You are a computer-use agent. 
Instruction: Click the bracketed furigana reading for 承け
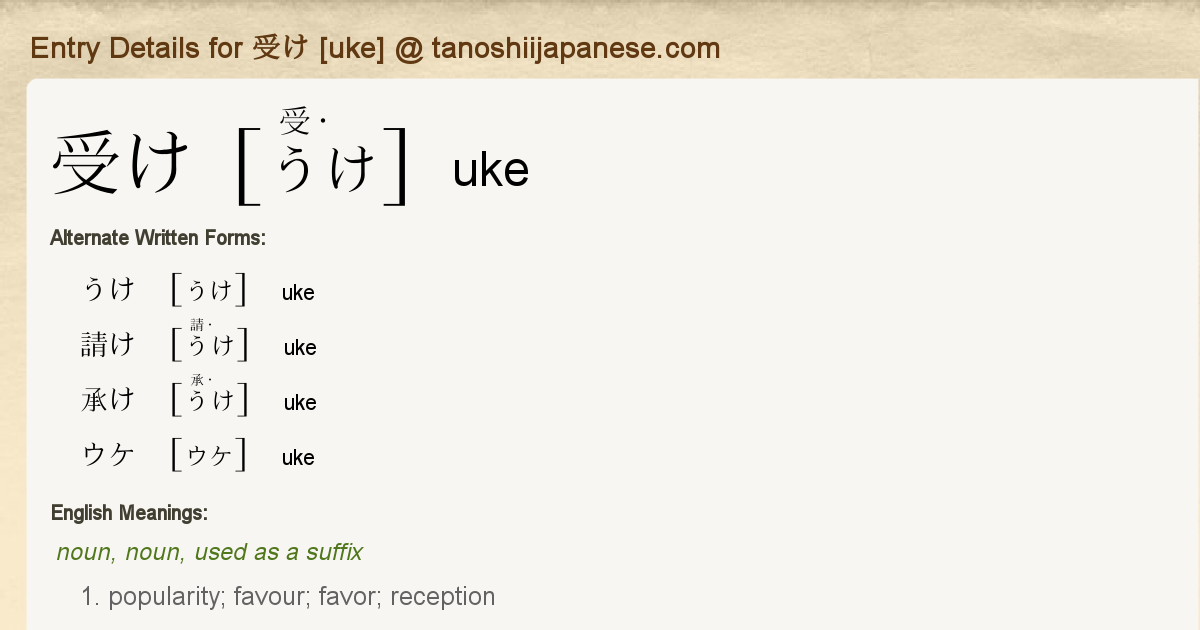[209, 398]
